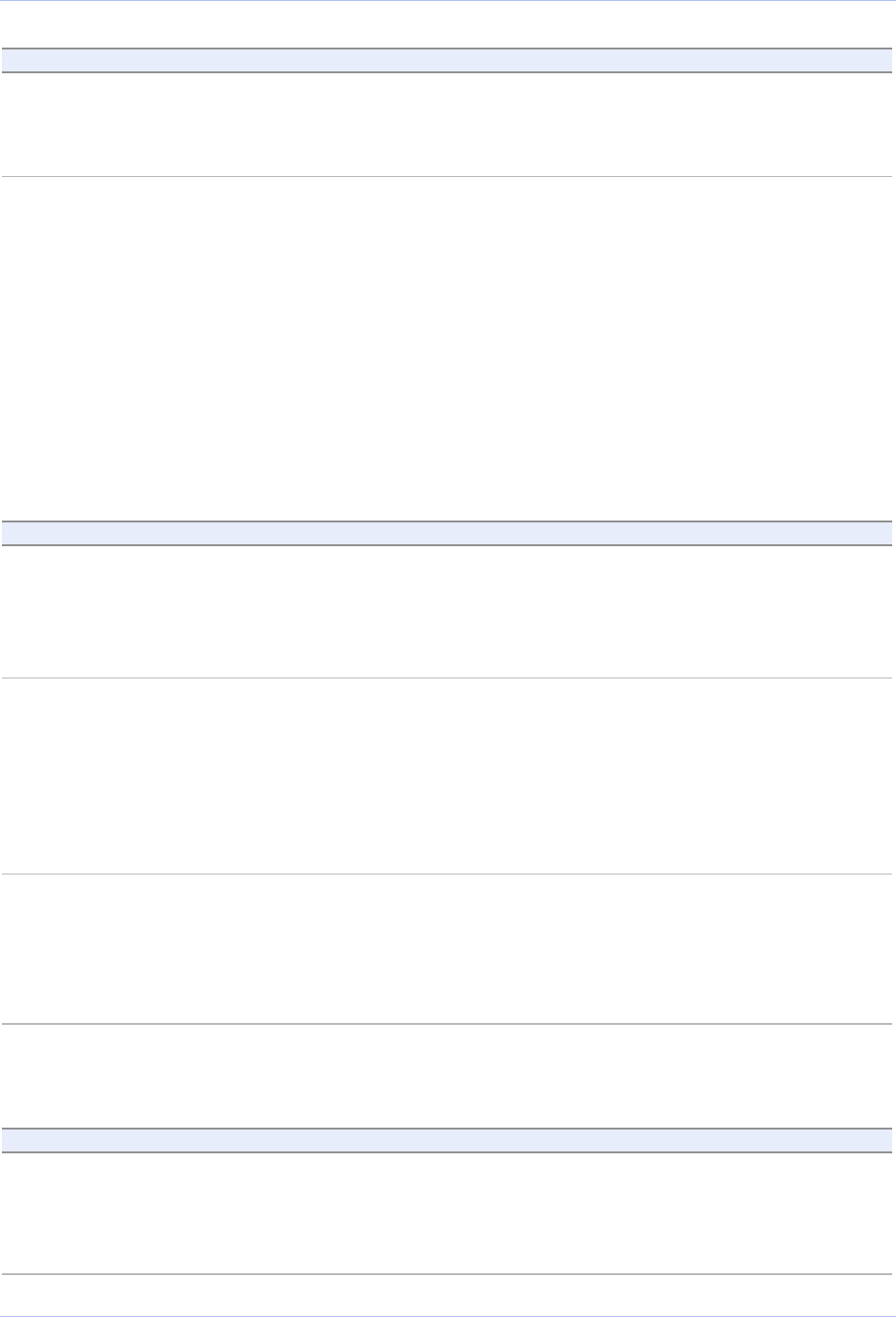Click the tall empty row above middle header
Viewport: 896px width, 1317px height.
(x=447, y=347)
